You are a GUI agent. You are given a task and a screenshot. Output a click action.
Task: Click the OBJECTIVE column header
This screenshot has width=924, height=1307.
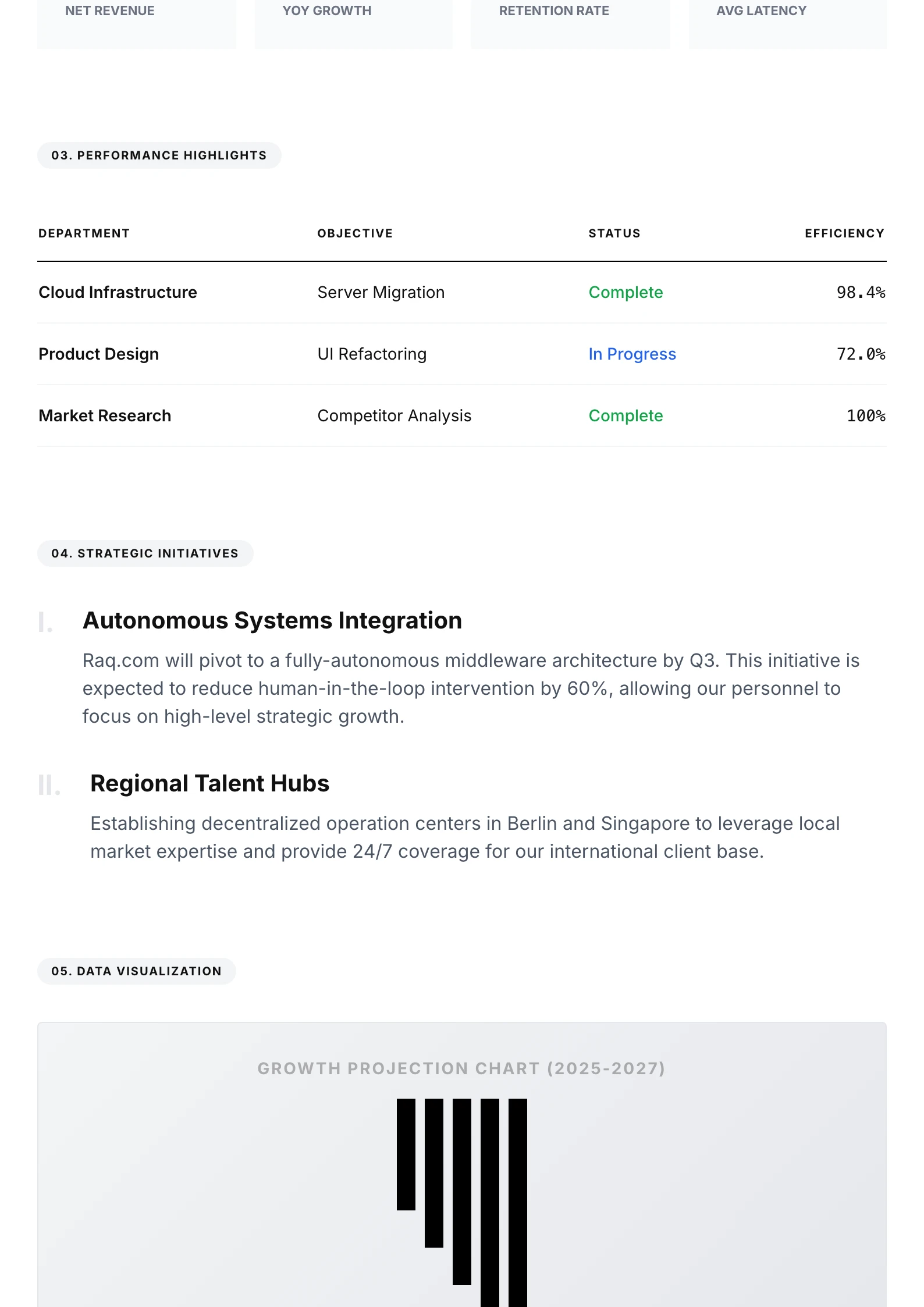pos(355,233)
